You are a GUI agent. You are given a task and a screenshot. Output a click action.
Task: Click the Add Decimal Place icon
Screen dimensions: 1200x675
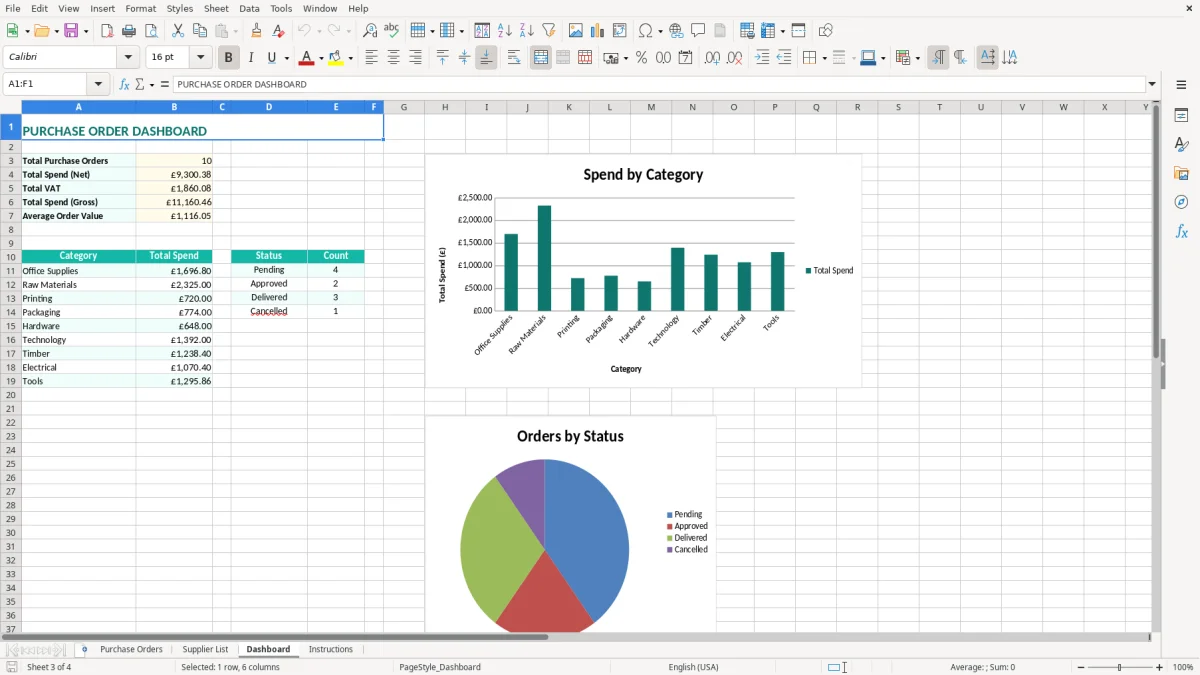(x=712, y=58)
